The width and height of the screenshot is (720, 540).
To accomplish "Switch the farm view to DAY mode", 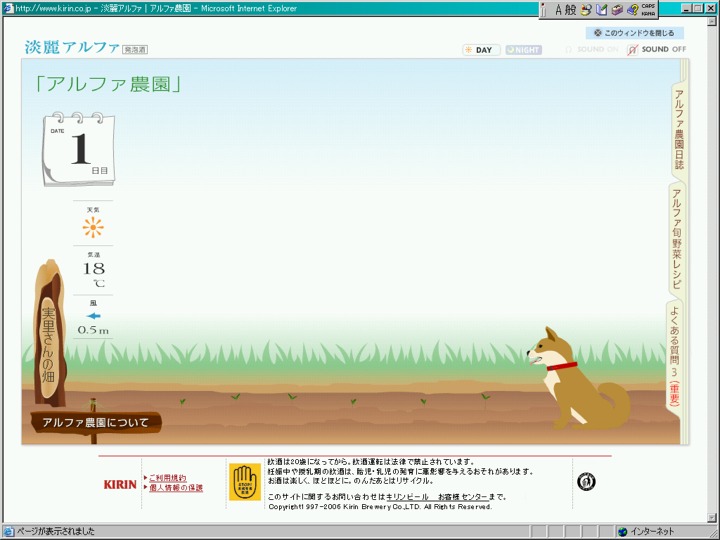I will (x=481, y=50).
